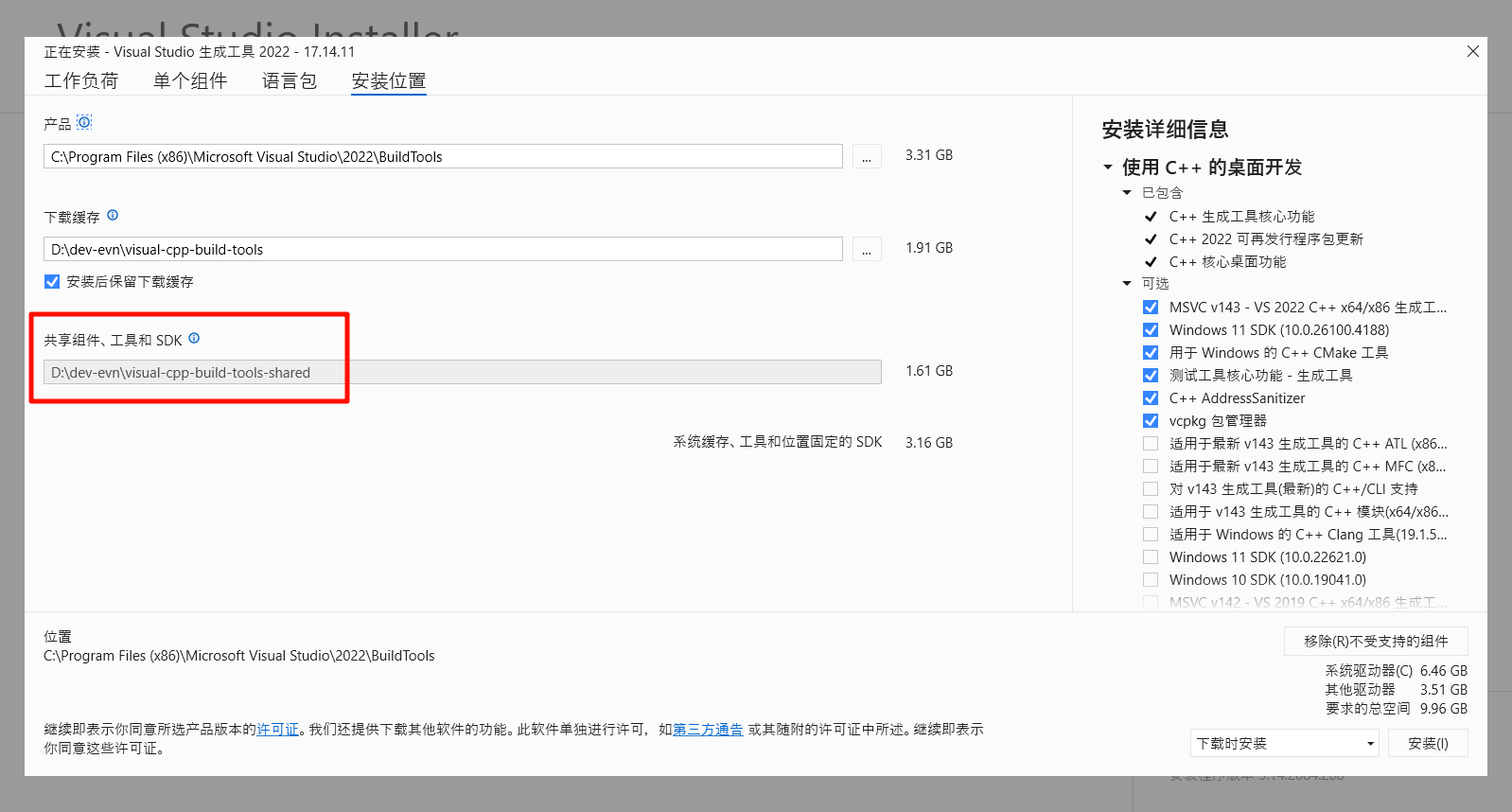
Task: Switch to the 工作负荷 tab
Action: (x=81, y=80)
